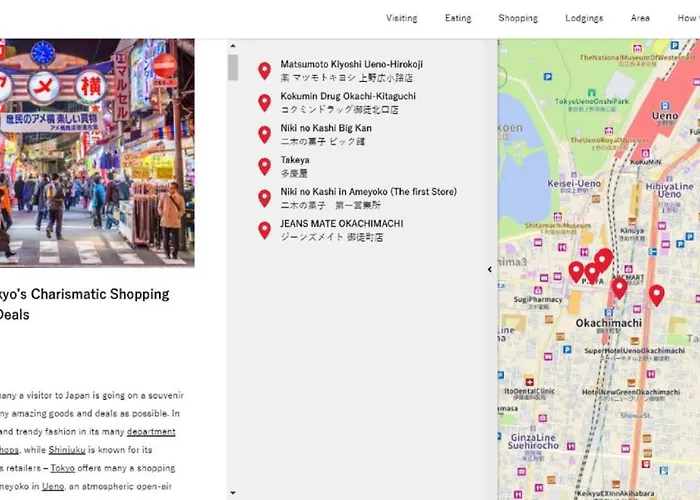
Task: Click the list scroll down arrow
Action: click(x=233, y=493)
